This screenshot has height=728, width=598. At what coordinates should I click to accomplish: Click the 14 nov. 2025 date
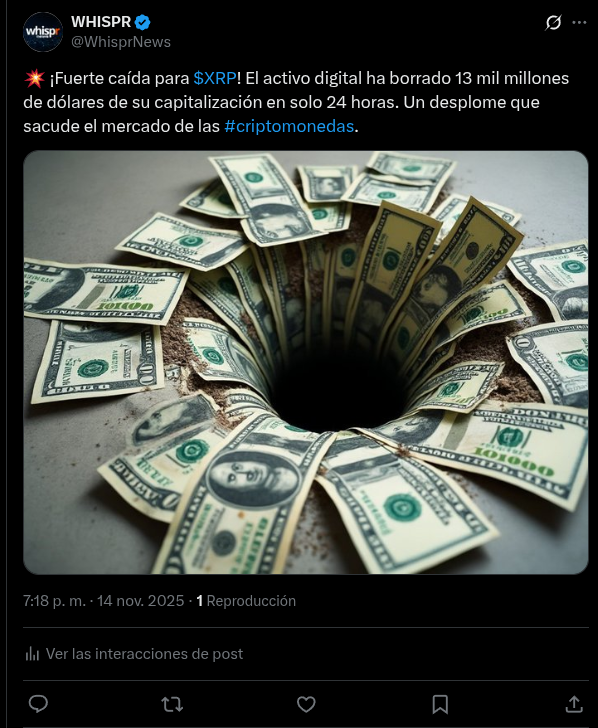tap(141, 601)
